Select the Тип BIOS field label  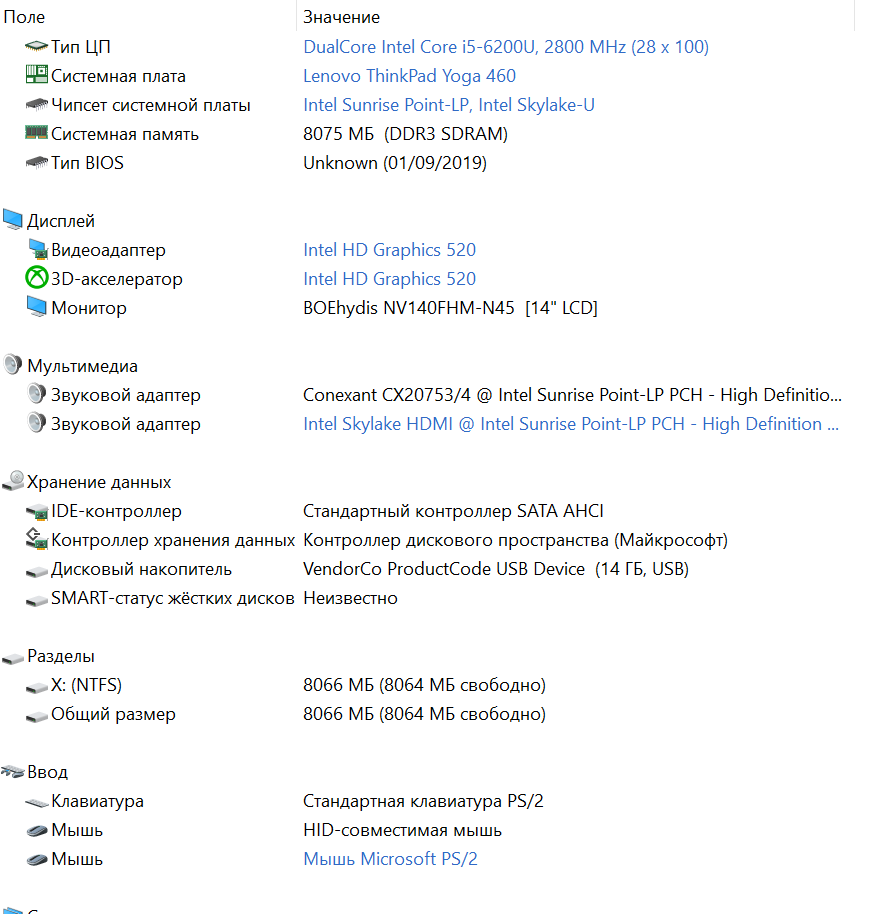click(87, 163)
